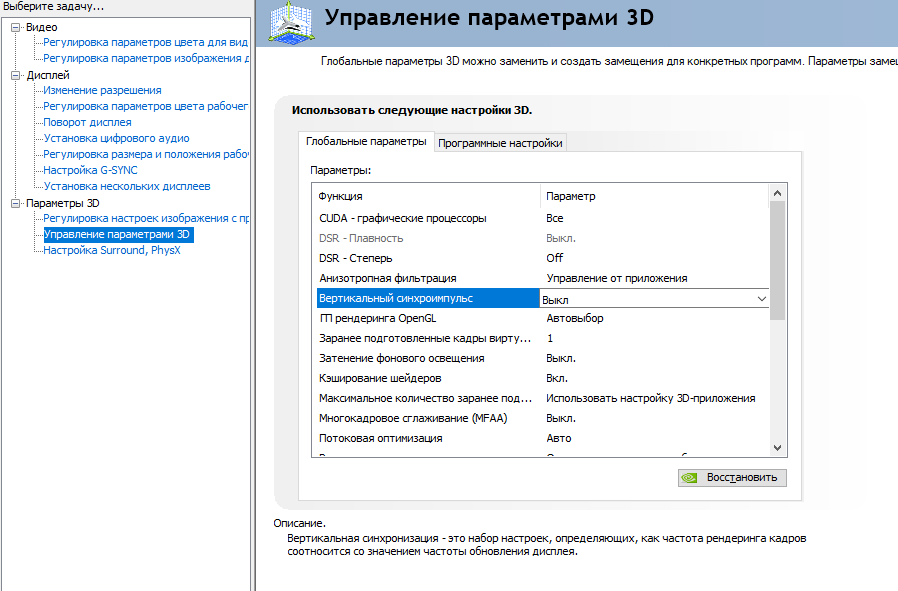Select Кэширование шейдеров row
This screenshot has height=591, width=898.
pos(542,379)
